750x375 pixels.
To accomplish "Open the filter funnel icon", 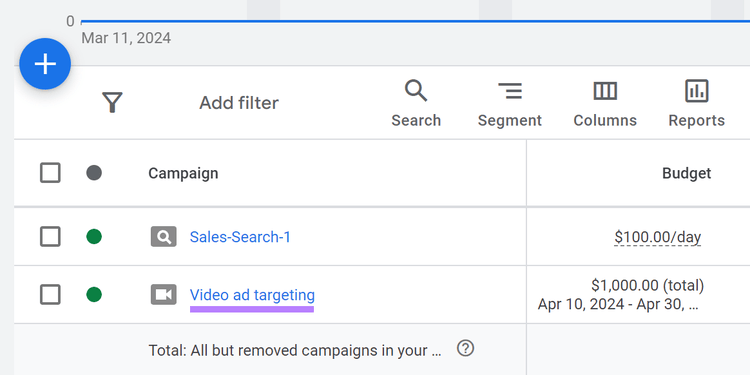I will coord(112,102).
